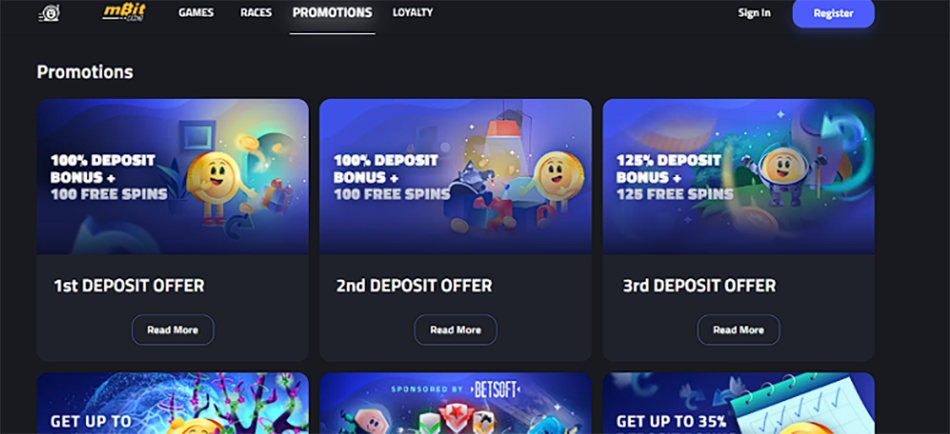Click the 2nd DEPOSIT OFFER title
950x434 pixels.
point(414,285)
